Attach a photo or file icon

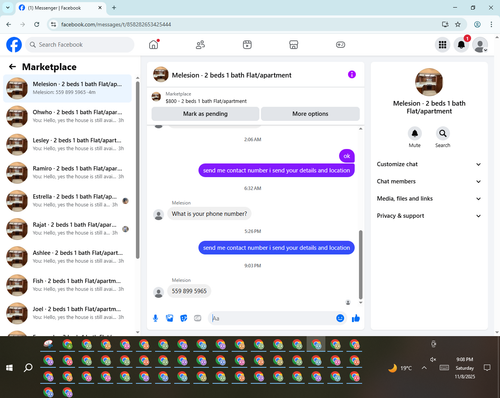click(x=170, y=318)
